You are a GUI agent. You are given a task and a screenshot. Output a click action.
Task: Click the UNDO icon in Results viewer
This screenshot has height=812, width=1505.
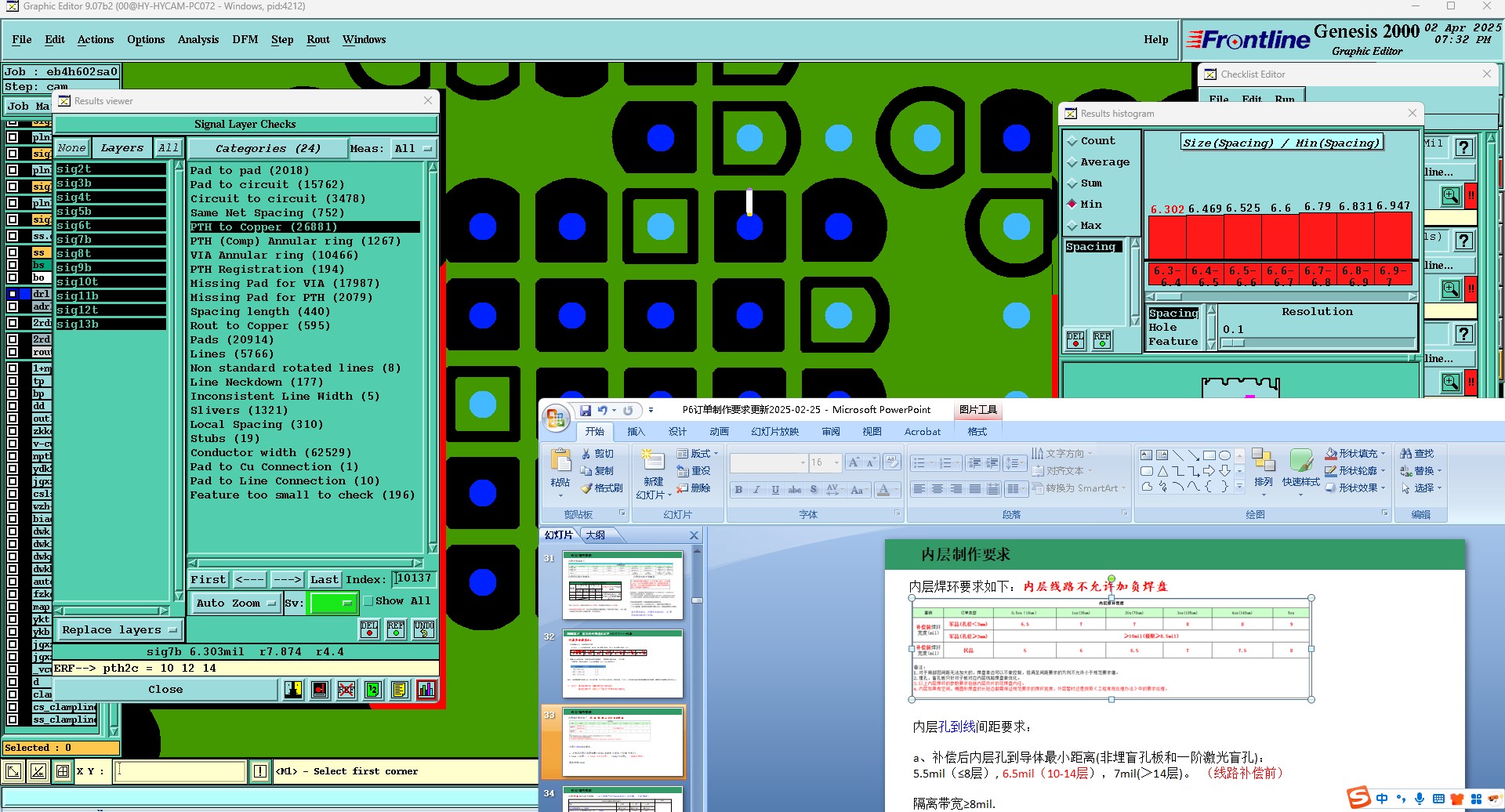(x=424, y=629)
